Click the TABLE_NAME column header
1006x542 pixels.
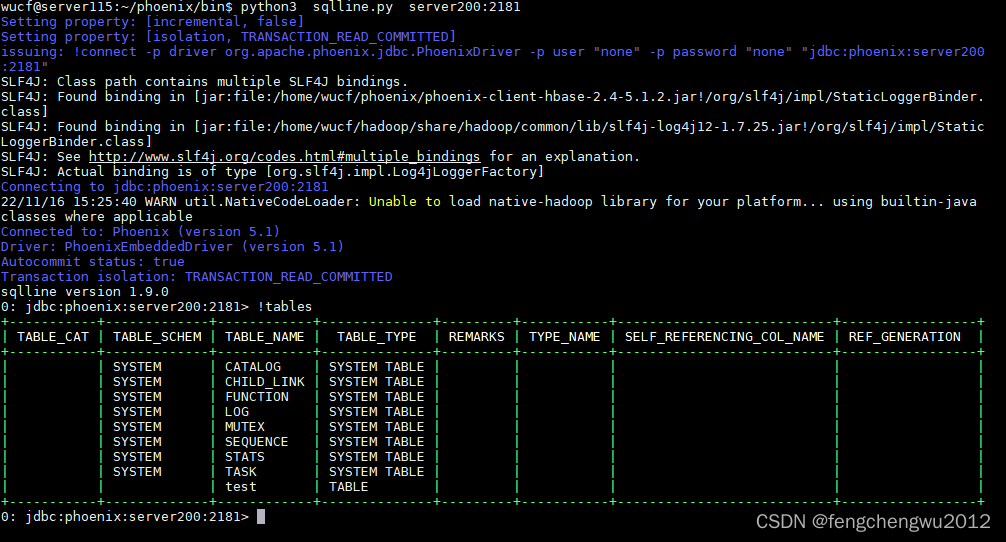click(264, 337)
